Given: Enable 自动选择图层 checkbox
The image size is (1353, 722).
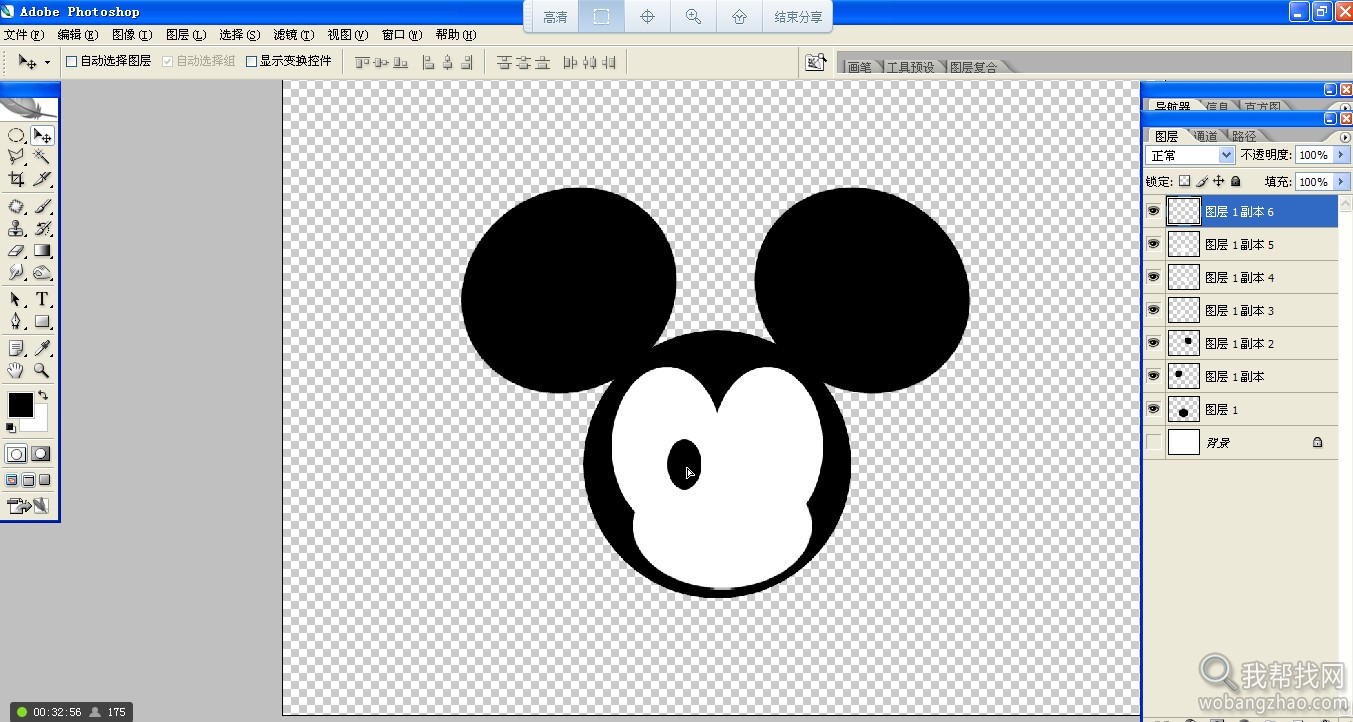Looking at the screenshot, I should [72, 61].
